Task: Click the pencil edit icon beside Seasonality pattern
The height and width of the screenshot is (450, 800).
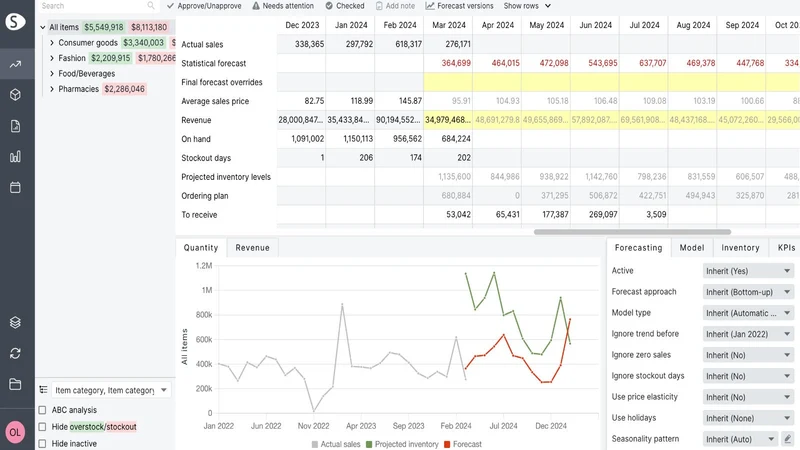Action: pyautogui.click(x=788, y=439)
